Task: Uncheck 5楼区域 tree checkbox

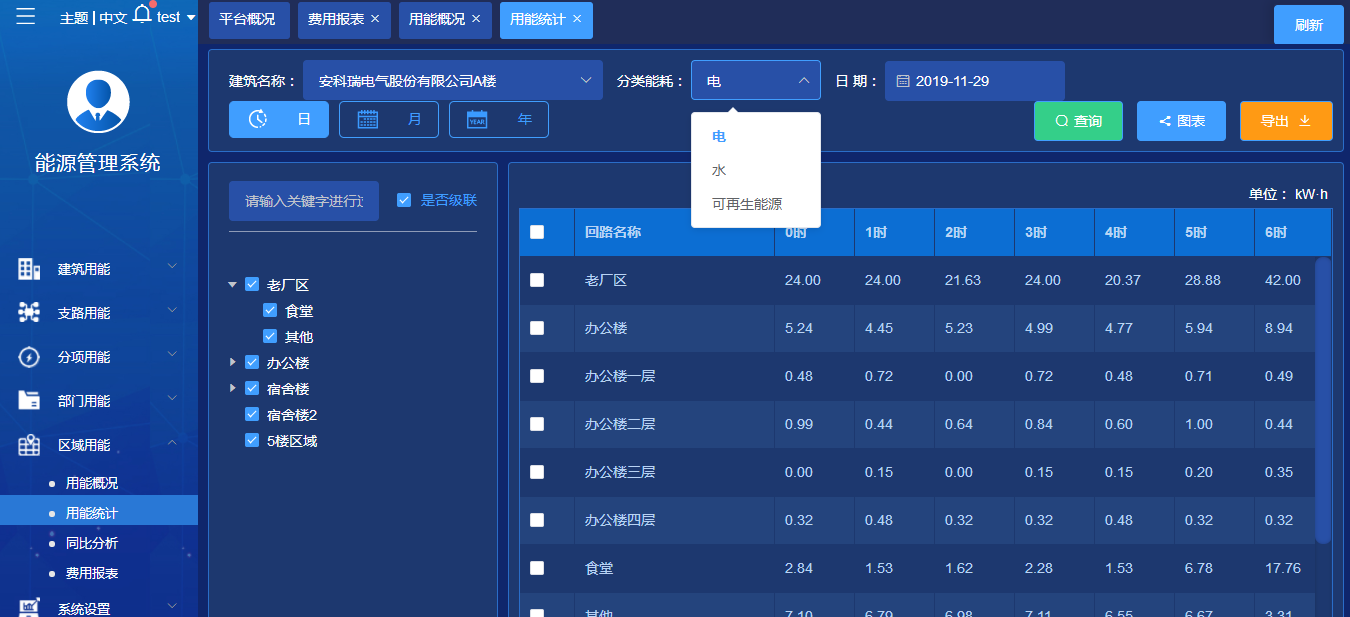Action: coord(252,441)
